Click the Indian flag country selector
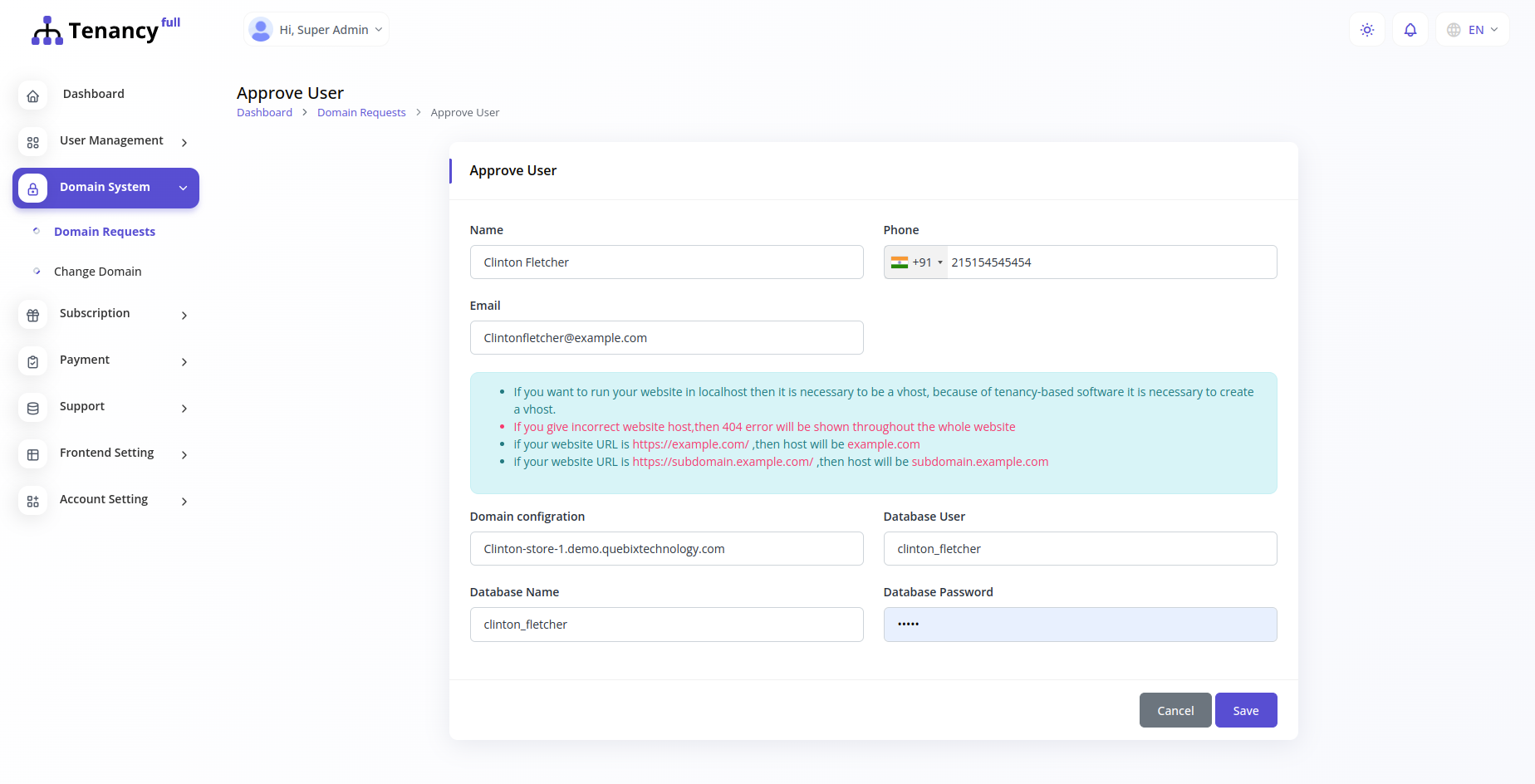The image size is (1535, 784). coord(900,262)
